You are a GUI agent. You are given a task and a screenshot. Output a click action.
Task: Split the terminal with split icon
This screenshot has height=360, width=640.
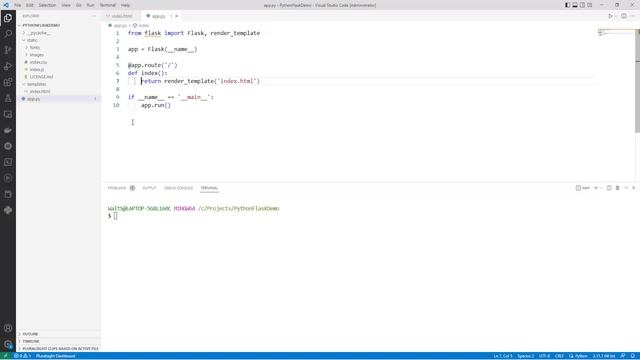[609, 188]
